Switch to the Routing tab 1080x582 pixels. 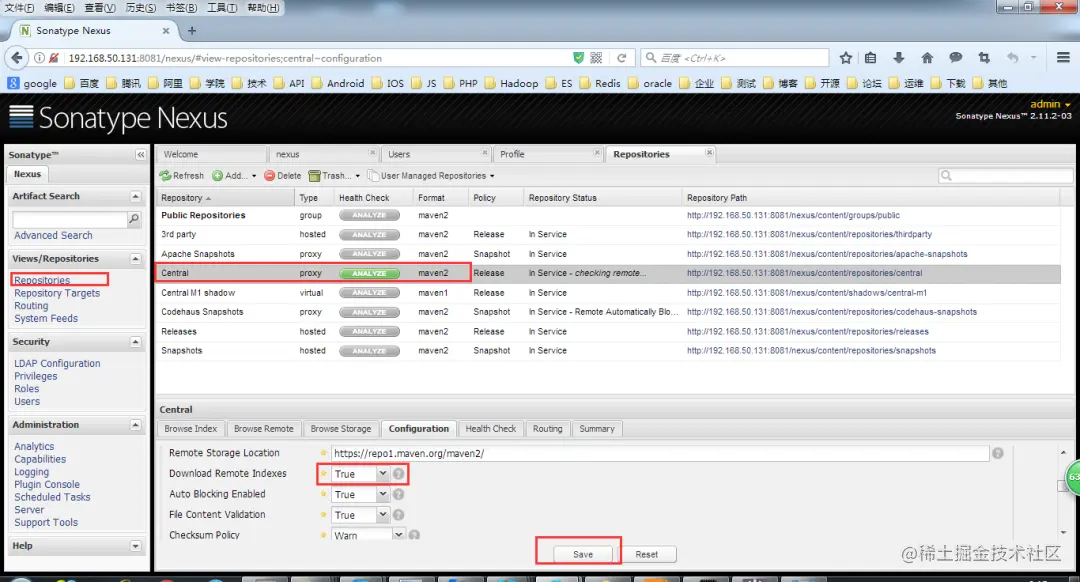[x=548, y=429]
